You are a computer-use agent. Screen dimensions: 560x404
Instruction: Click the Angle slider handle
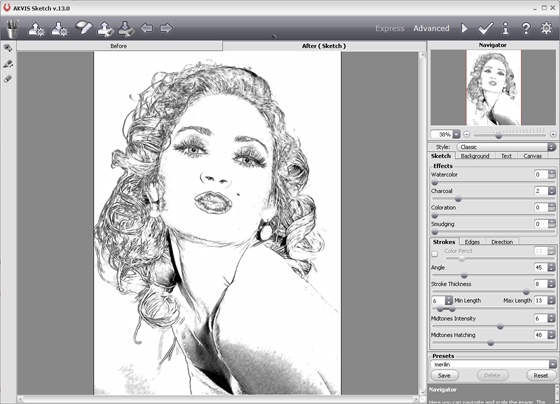(x=464, y=275)
